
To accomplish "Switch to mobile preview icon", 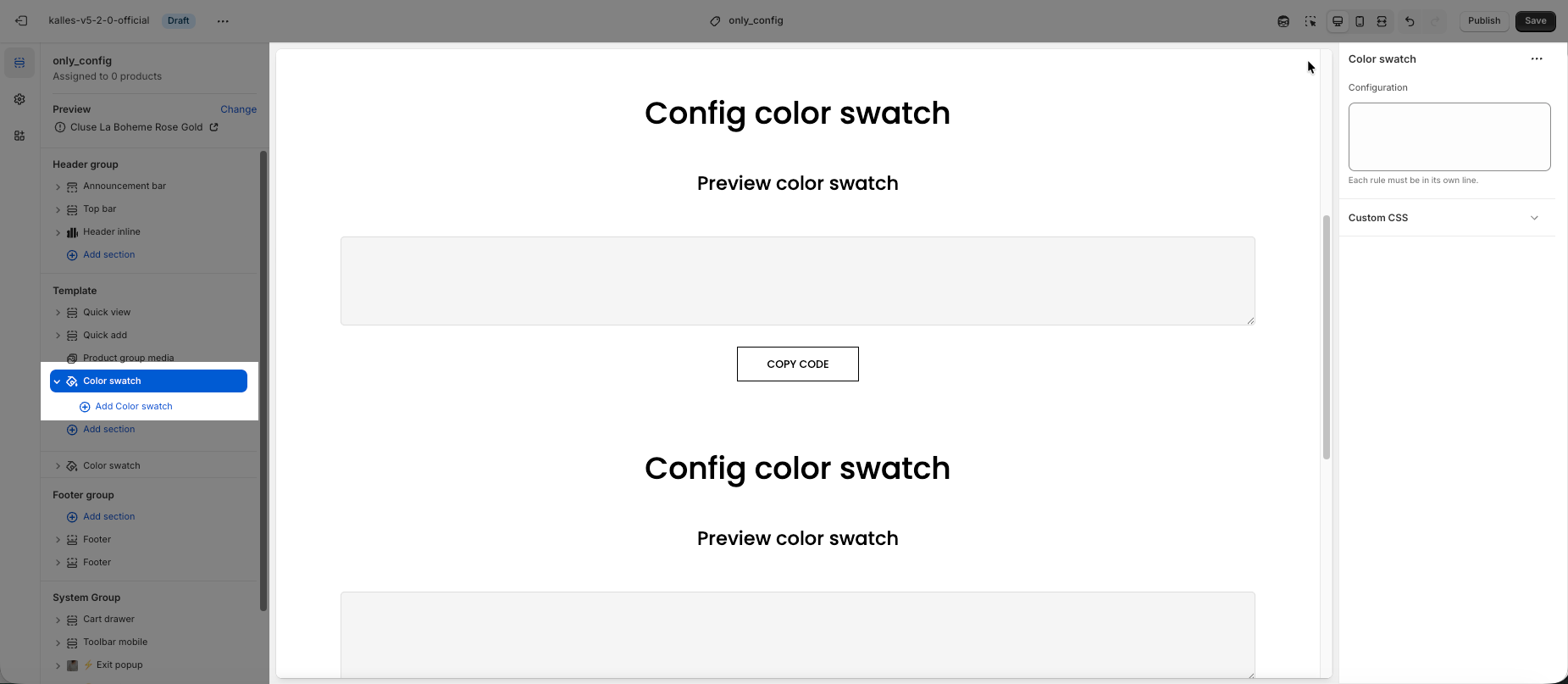I will pos(1360,21).
